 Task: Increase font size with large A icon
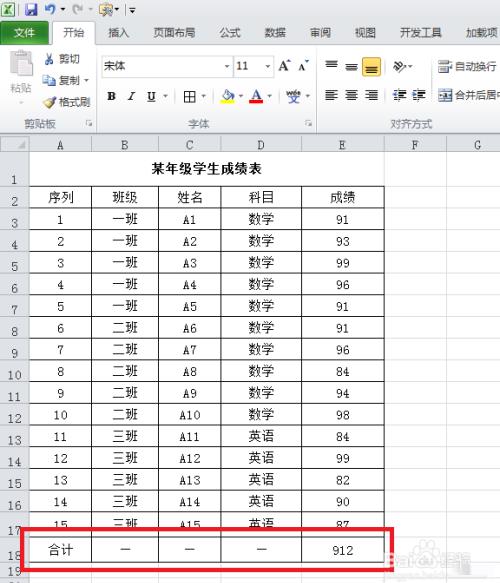pos(284,66)
